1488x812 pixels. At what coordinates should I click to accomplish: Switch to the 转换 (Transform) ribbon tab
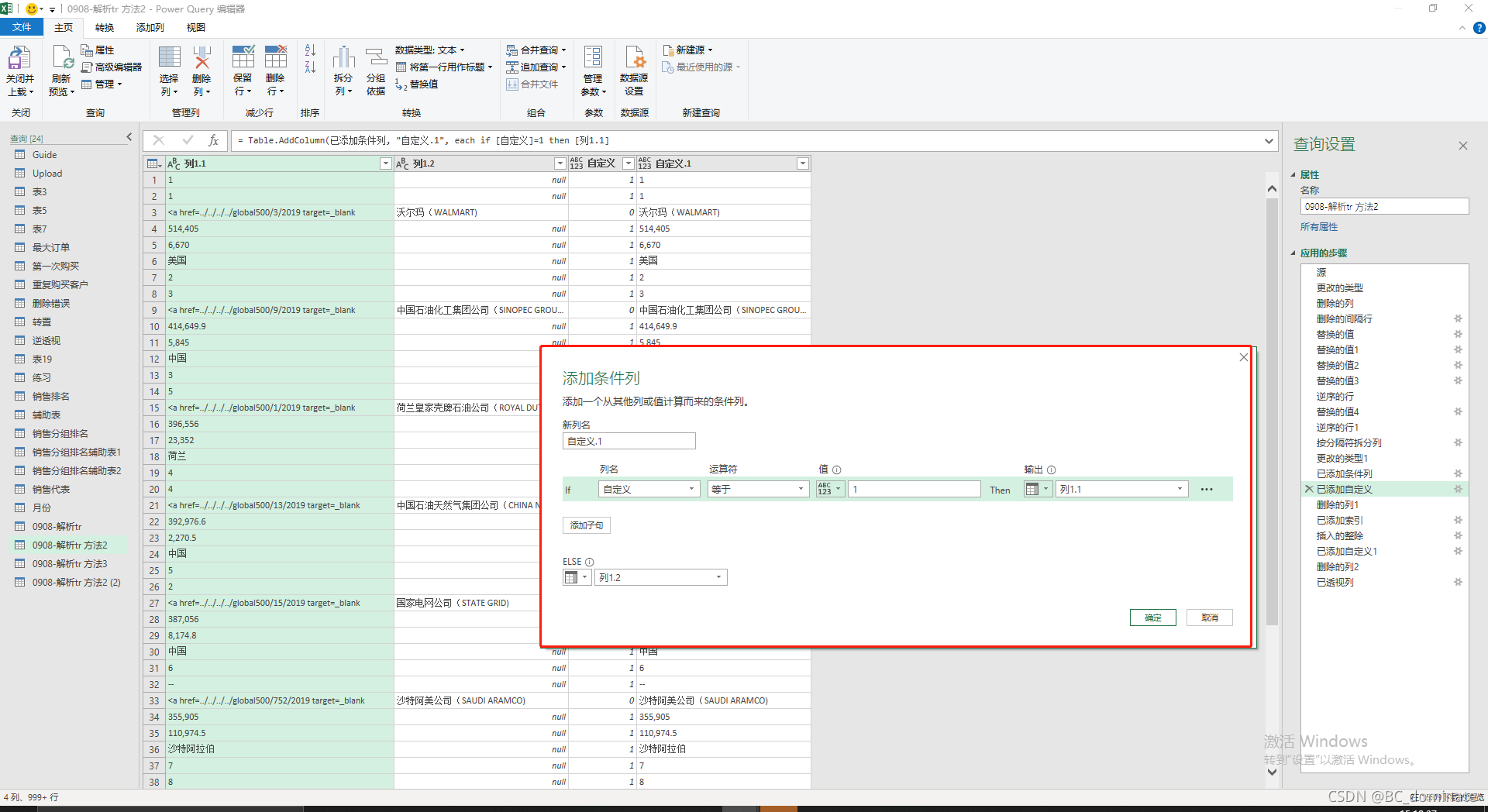[105, 28]
